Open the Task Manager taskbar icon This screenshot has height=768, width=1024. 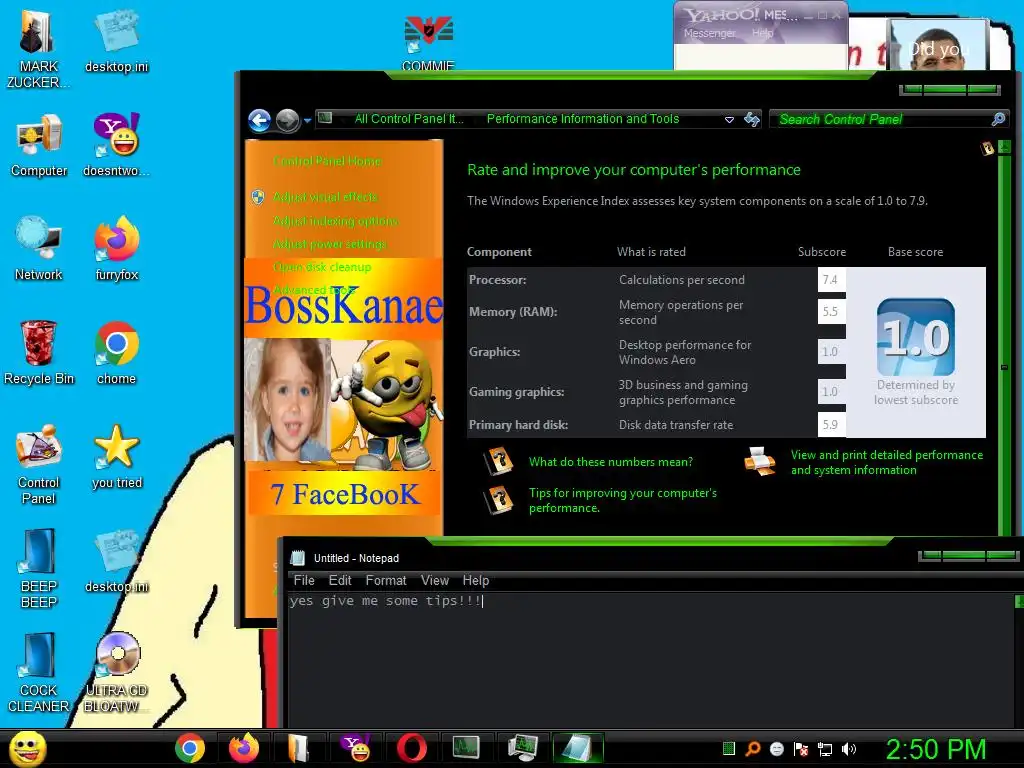pos(466,748)
